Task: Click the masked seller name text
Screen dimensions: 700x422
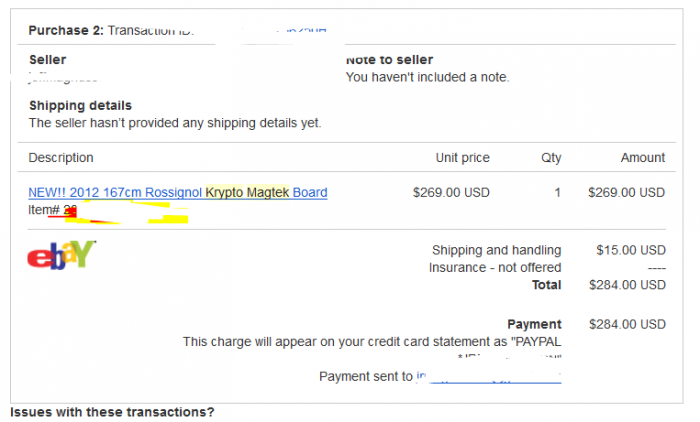Action: (x=65, y=78)
